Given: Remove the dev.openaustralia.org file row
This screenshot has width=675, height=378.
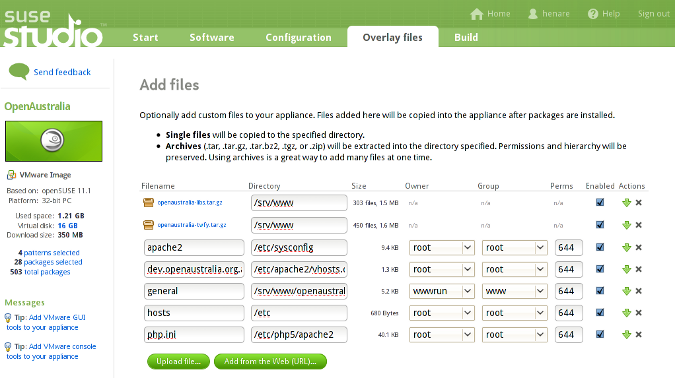Looking at the screenshot, I should (x=639, y=269).
